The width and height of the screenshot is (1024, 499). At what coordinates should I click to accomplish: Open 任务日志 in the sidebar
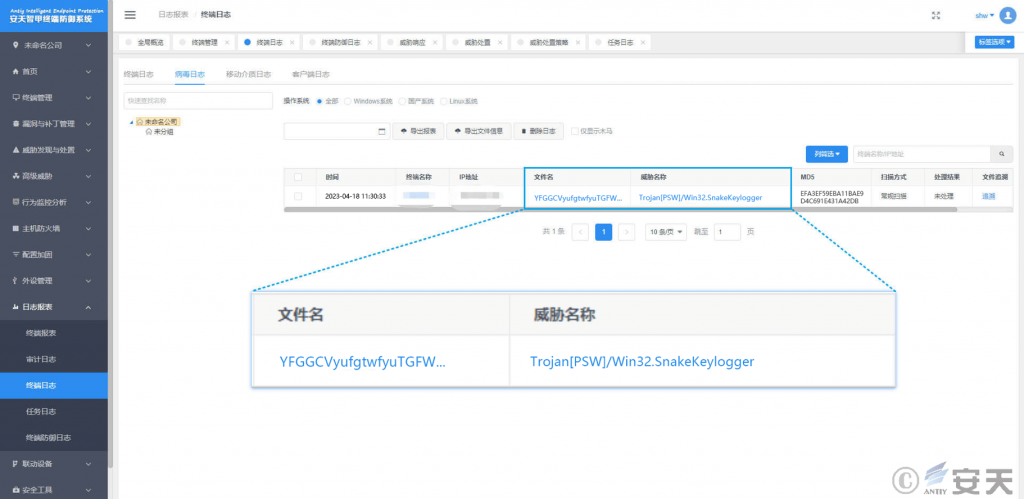(40, 411)
